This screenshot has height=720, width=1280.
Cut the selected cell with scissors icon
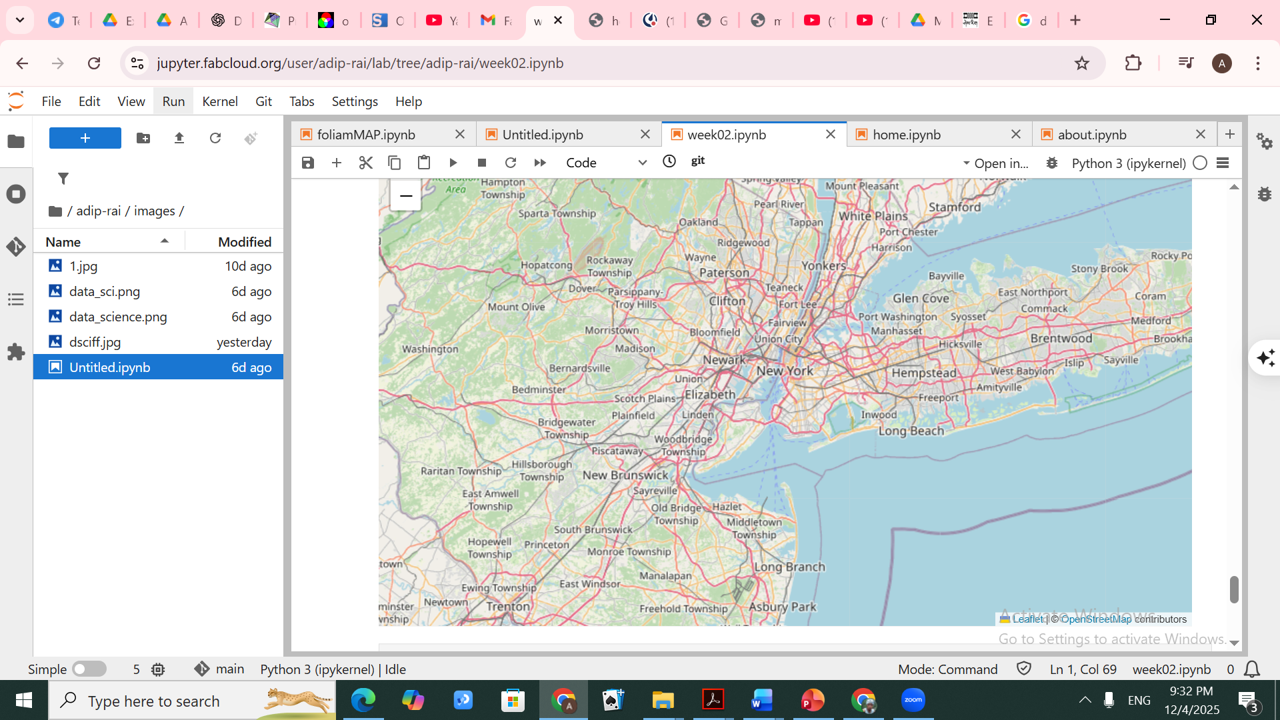coord(366,163)
